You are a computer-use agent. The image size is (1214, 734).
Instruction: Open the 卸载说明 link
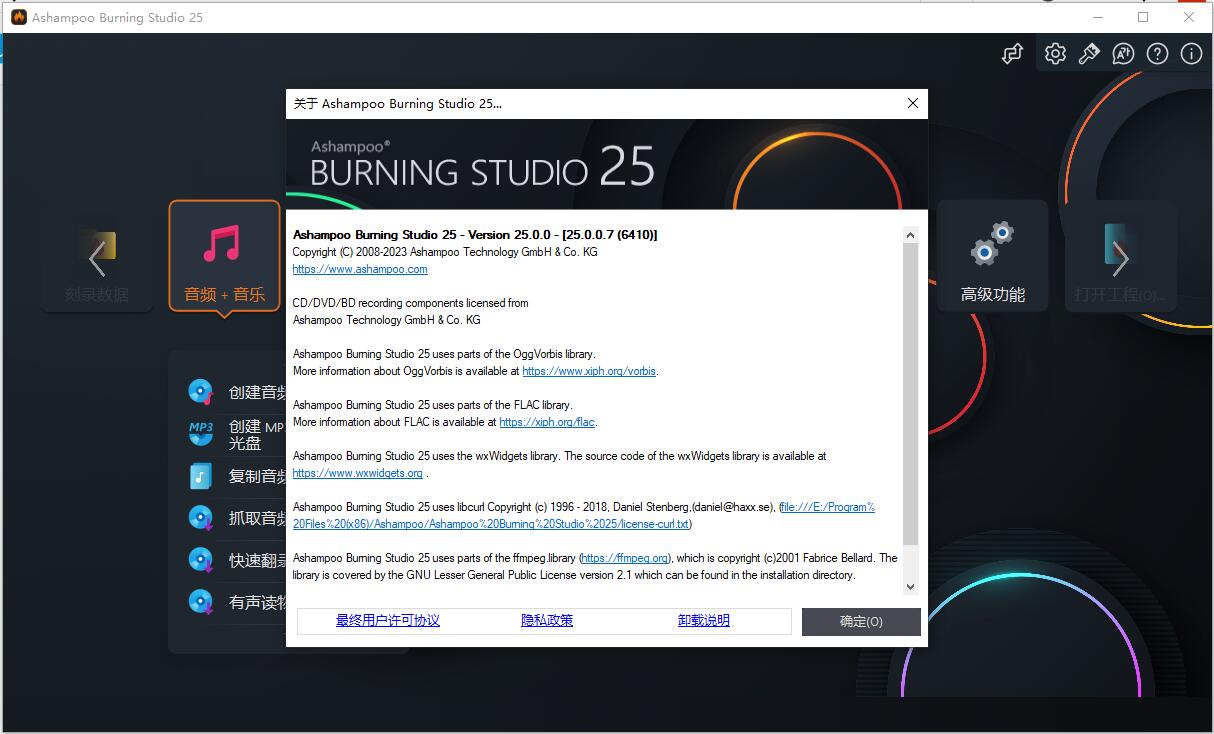point(704,620)
